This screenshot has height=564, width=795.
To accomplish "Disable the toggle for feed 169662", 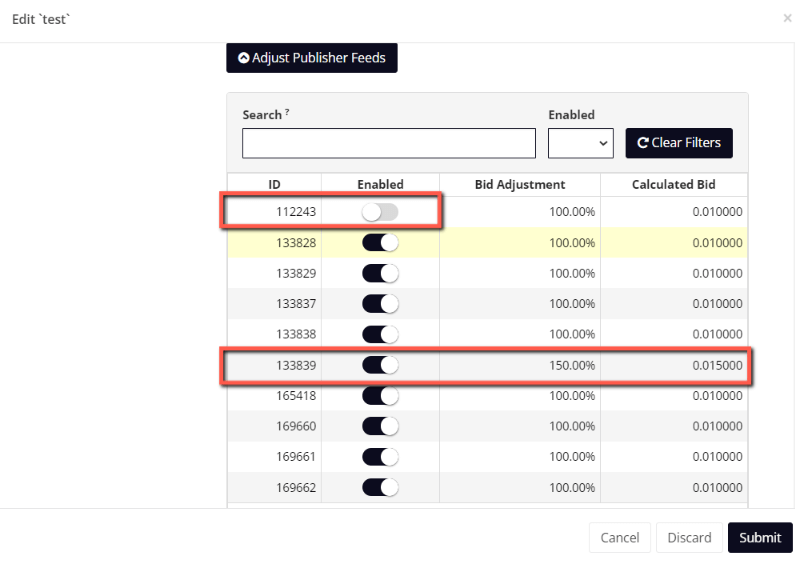I will coord(380,487).
